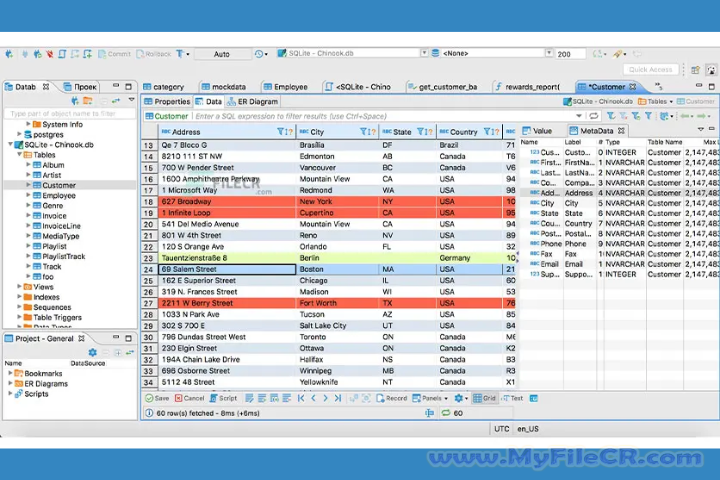Expand the Views folder in navigator

(20, 287)
